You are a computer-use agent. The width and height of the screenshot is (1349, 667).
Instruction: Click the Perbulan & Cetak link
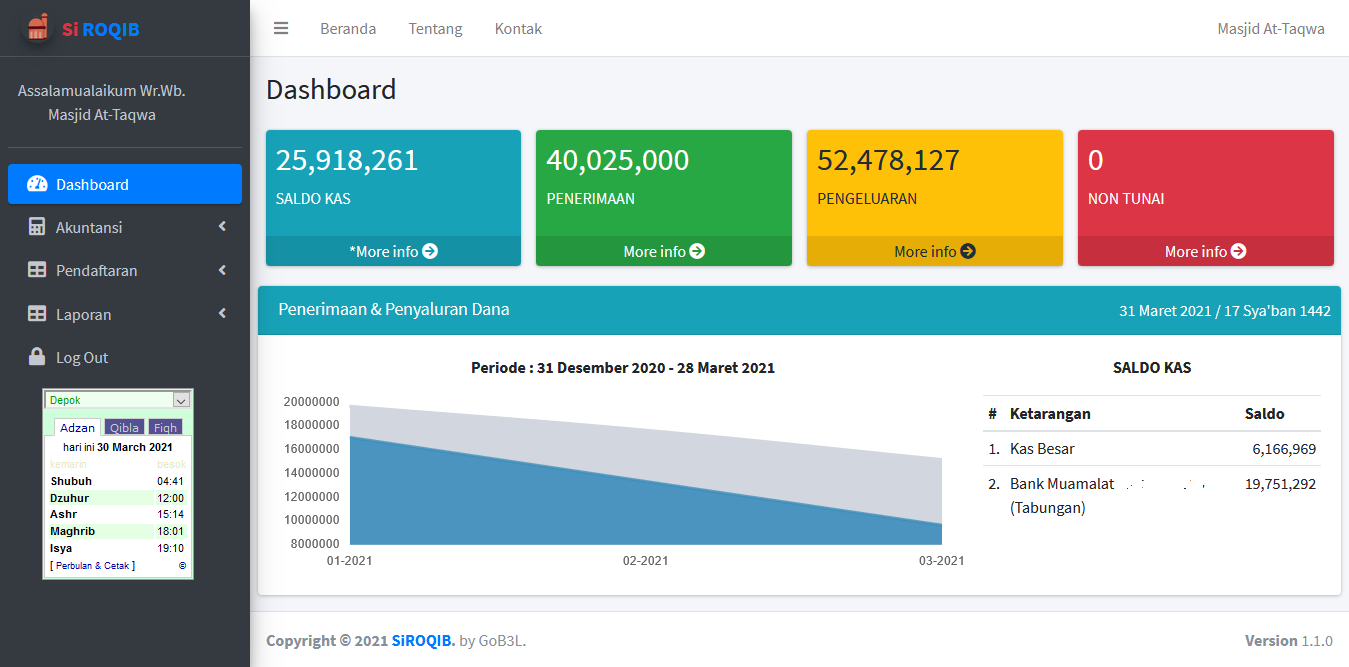(x=95, y=566)
